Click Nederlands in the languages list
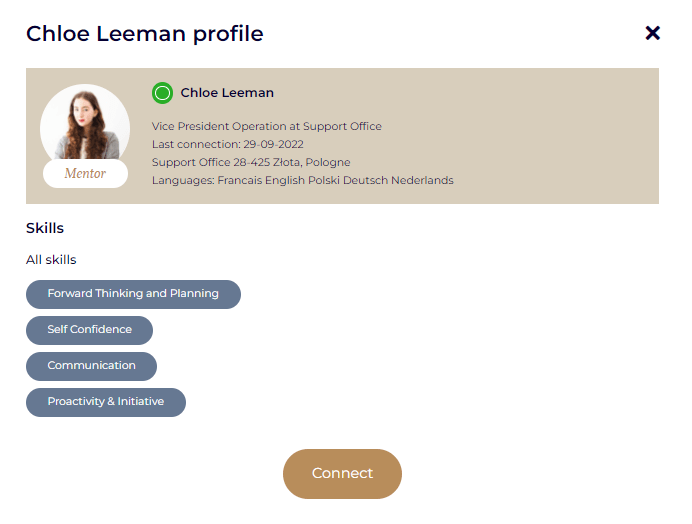The height and width of the screenshot is (524, 692). click(421, 181)
